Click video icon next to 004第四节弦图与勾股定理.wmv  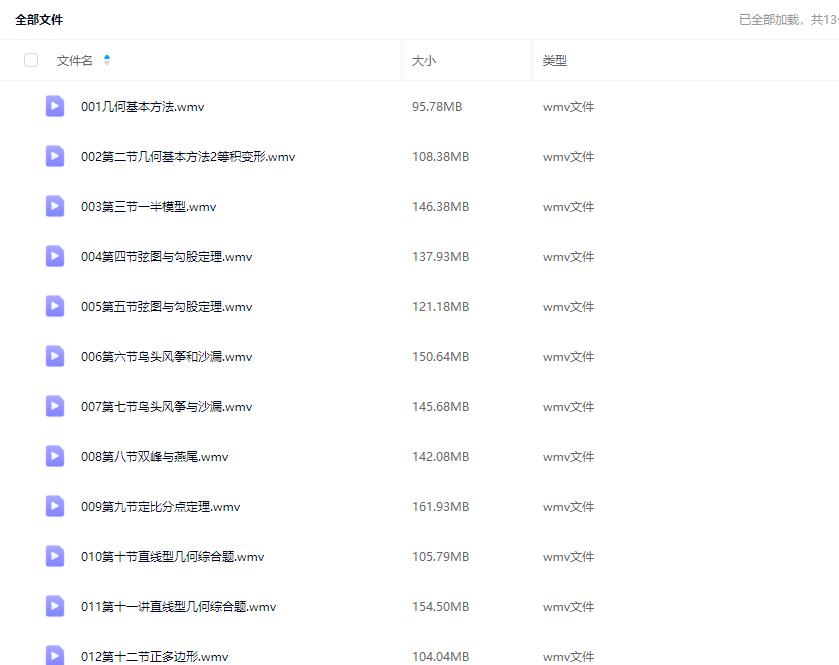coord(55,256)
